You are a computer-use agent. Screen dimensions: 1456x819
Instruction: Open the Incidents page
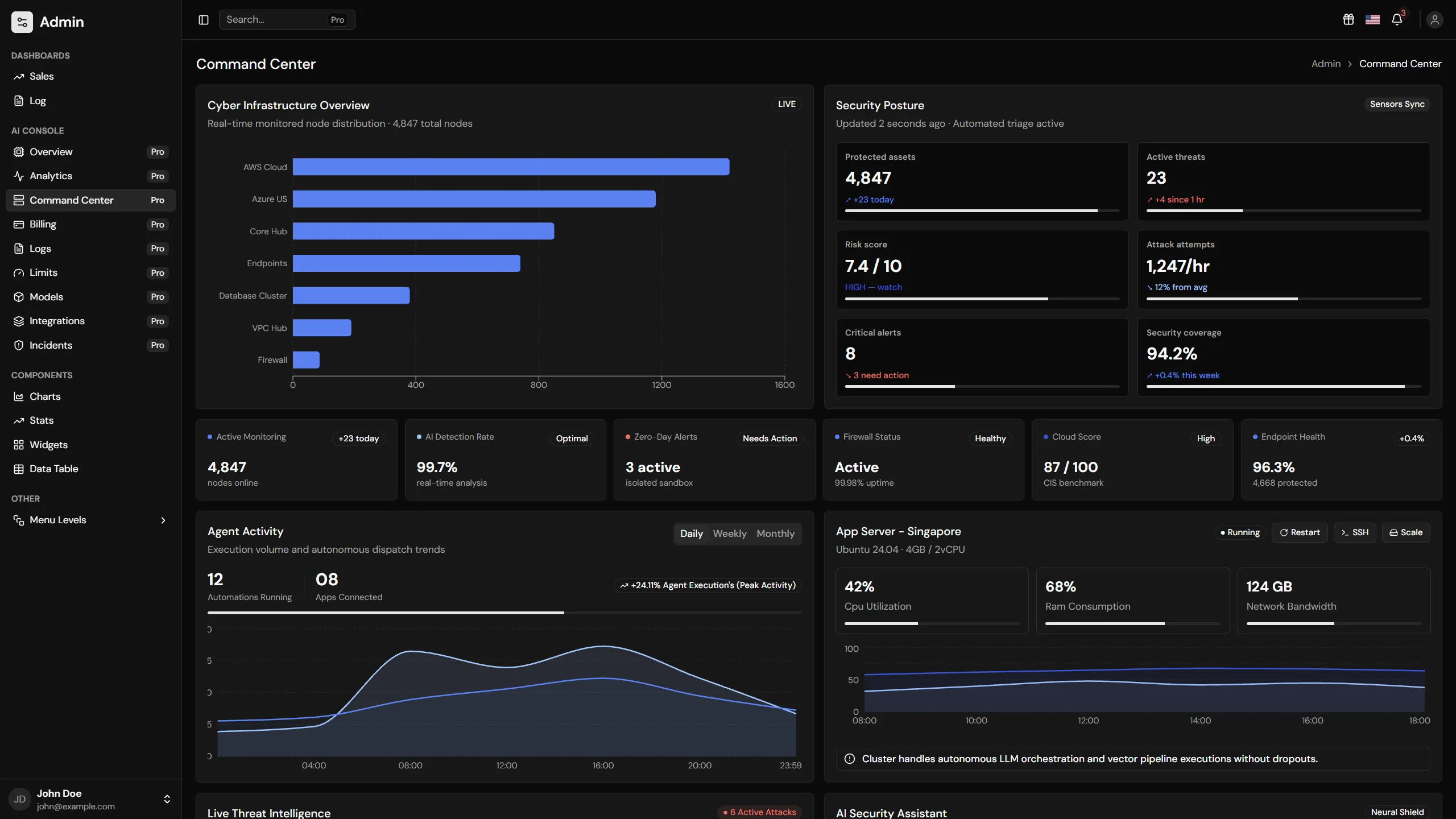[x=90, y=345]
